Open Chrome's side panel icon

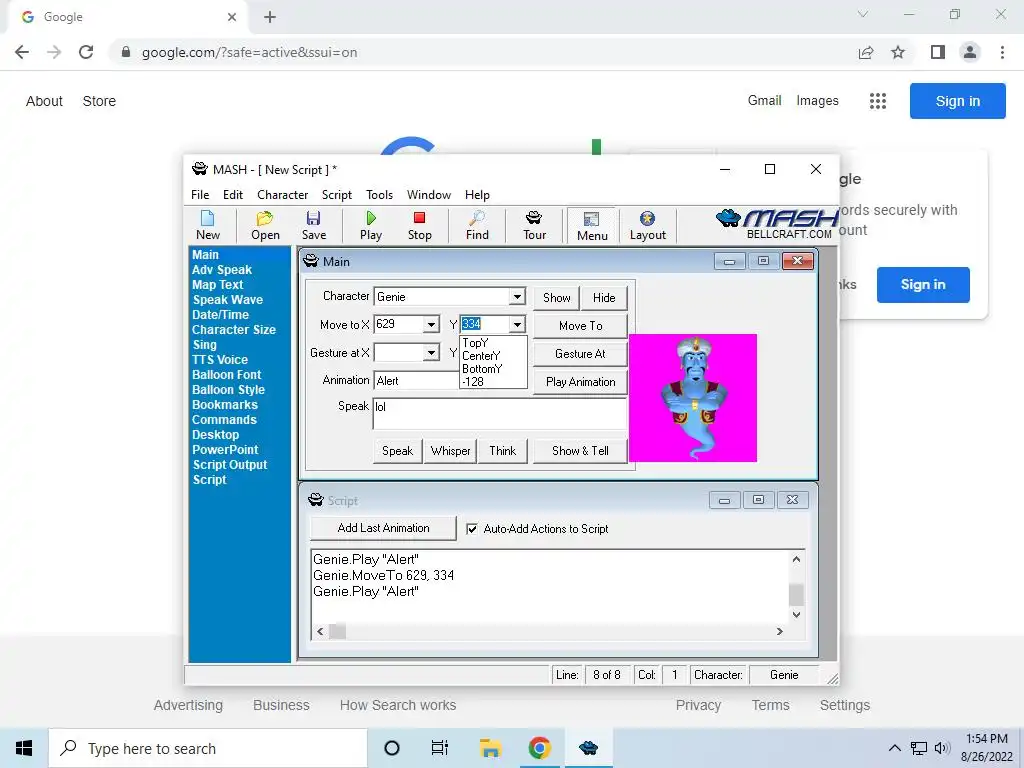[x=938, y=52]
